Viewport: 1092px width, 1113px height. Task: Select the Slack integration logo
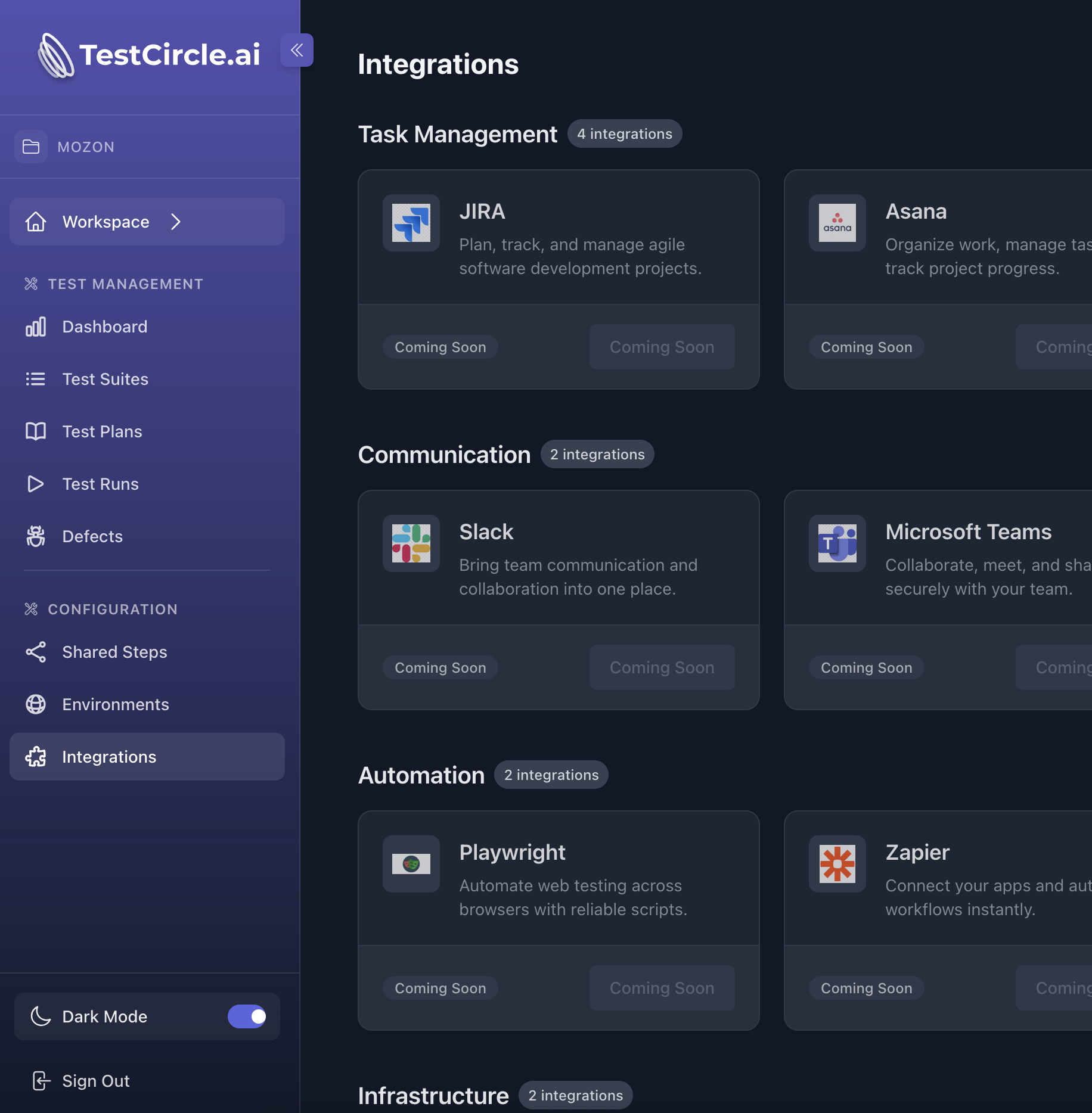point(411,543)
